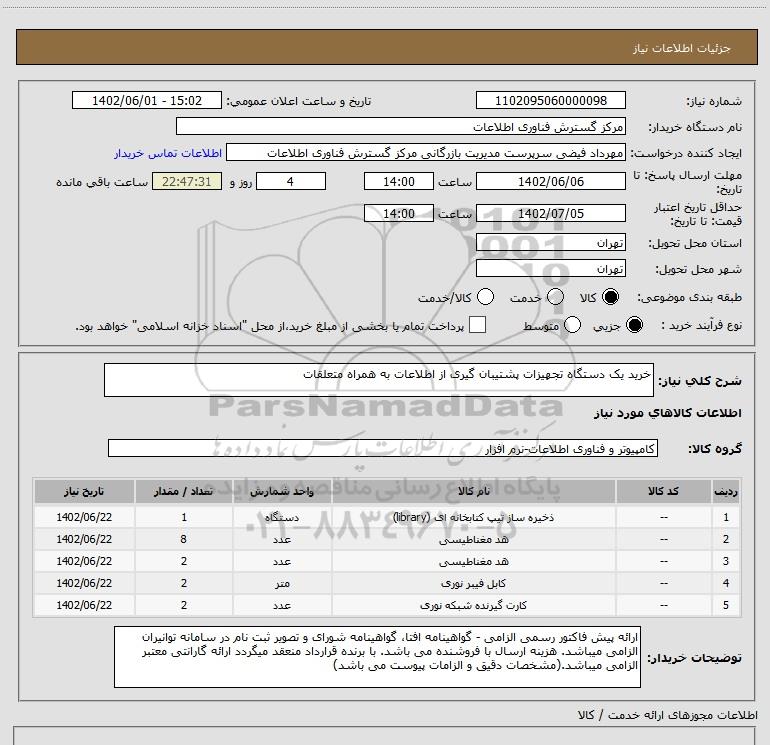The image size is (770, 745).
Task: Tick the اسناد خزانه اسلامی payment checkbox
Action: click(x=477, y=325)
